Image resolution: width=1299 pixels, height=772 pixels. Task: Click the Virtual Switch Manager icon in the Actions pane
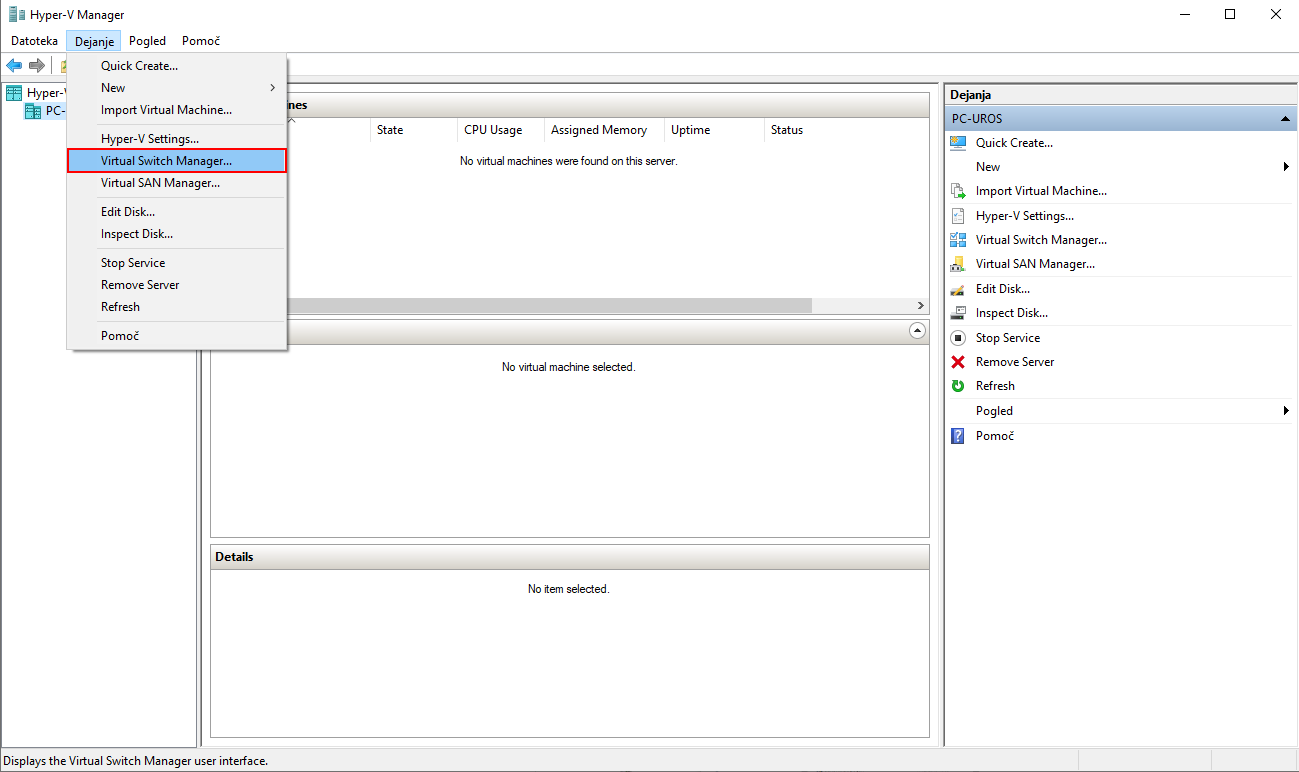pyautogui.click(x=958, y=240)
